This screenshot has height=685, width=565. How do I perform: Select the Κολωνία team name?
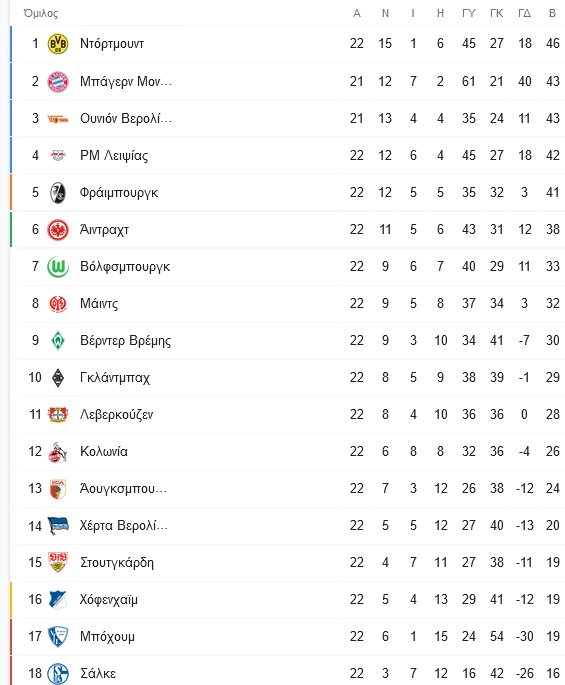click(104, 451)
